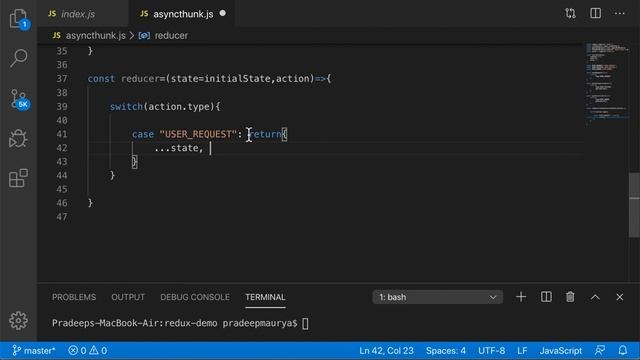The image size is (640, 360).
Task: Click the switch keyword on line 39
Action: pos(126,106)
